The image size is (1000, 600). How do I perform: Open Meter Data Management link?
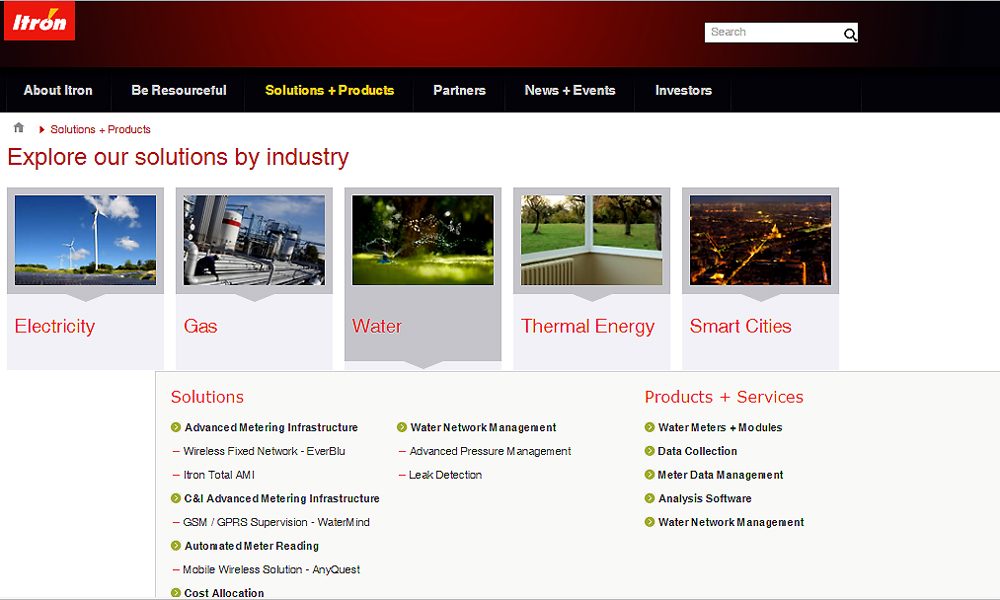[x=720, y=475]
